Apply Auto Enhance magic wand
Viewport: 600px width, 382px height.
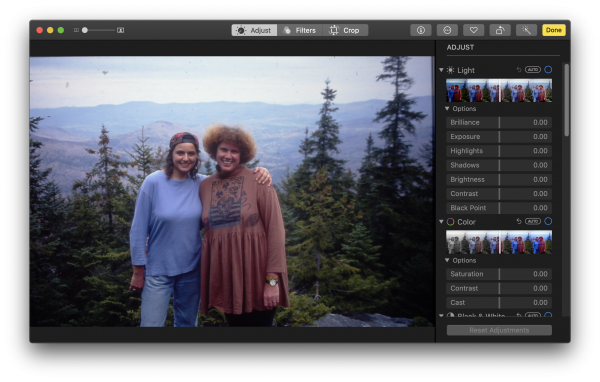(526, 30)
